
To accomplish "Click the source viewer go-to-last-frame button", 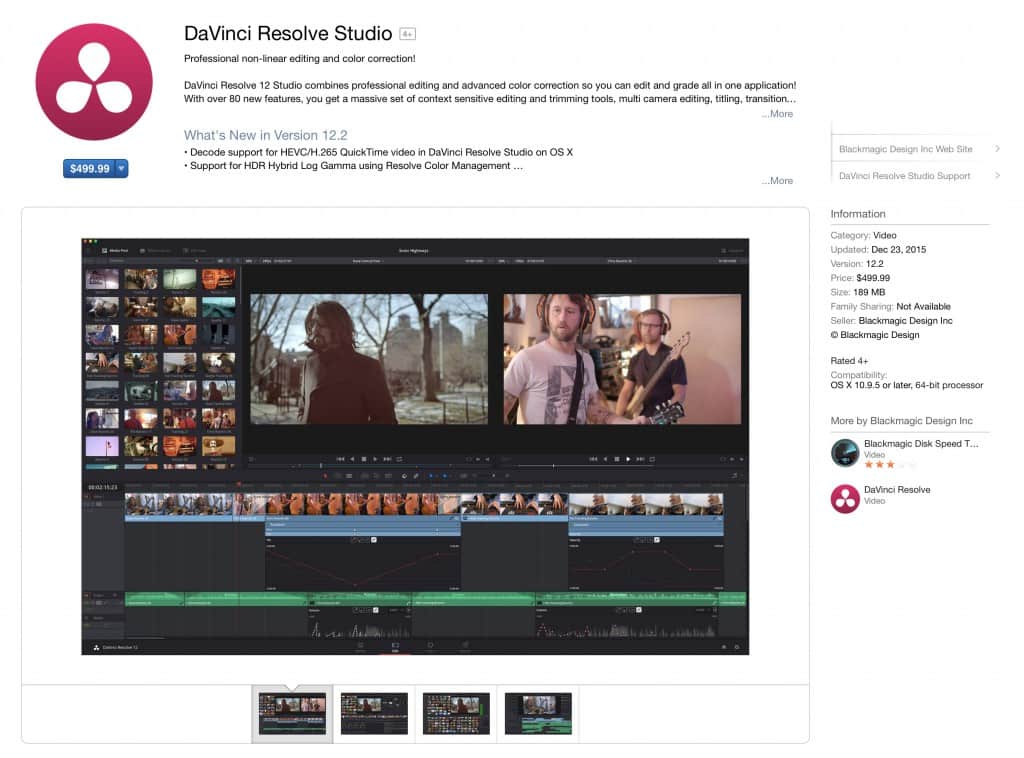I will (387, 459).
